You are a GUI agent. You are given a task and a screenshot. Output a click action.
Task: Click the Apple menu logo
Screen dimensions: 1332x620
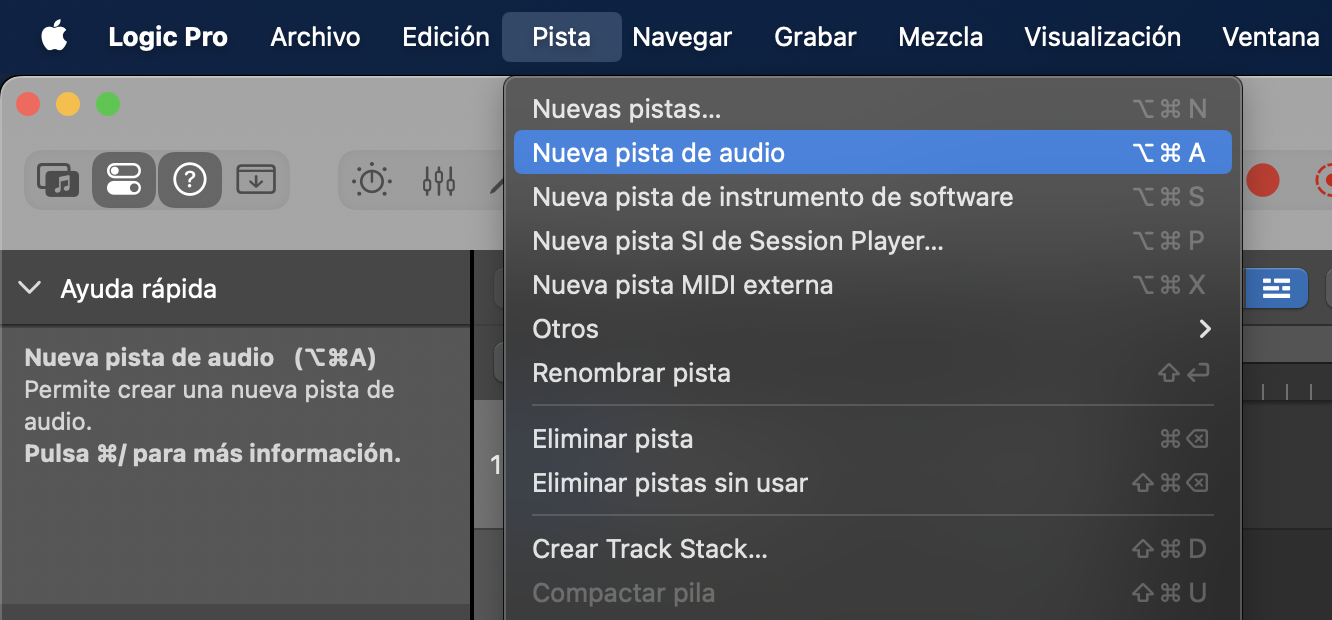54,38
